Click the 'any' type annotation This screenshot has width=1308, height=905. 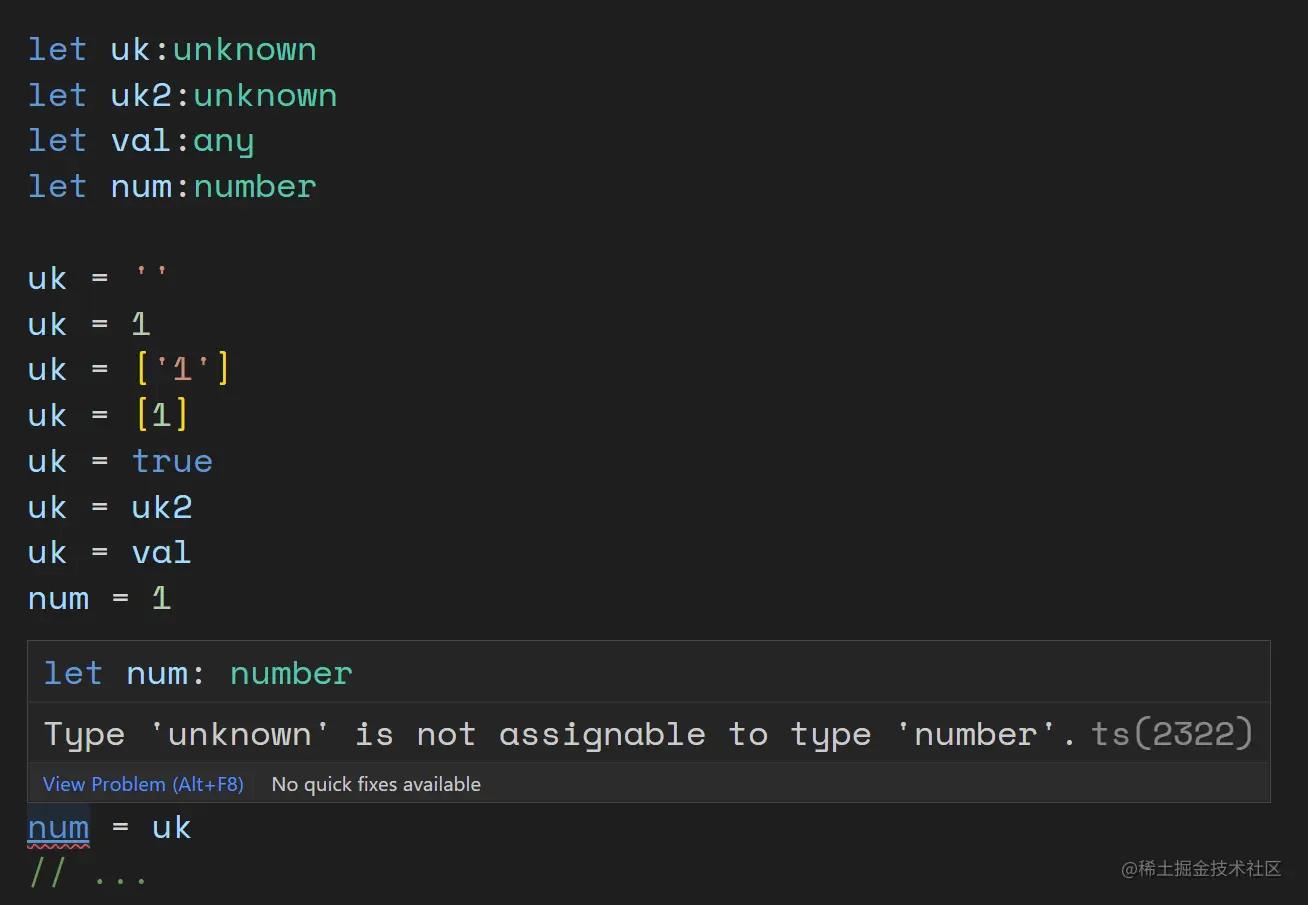pyautogui.click(x=223, y=141)
